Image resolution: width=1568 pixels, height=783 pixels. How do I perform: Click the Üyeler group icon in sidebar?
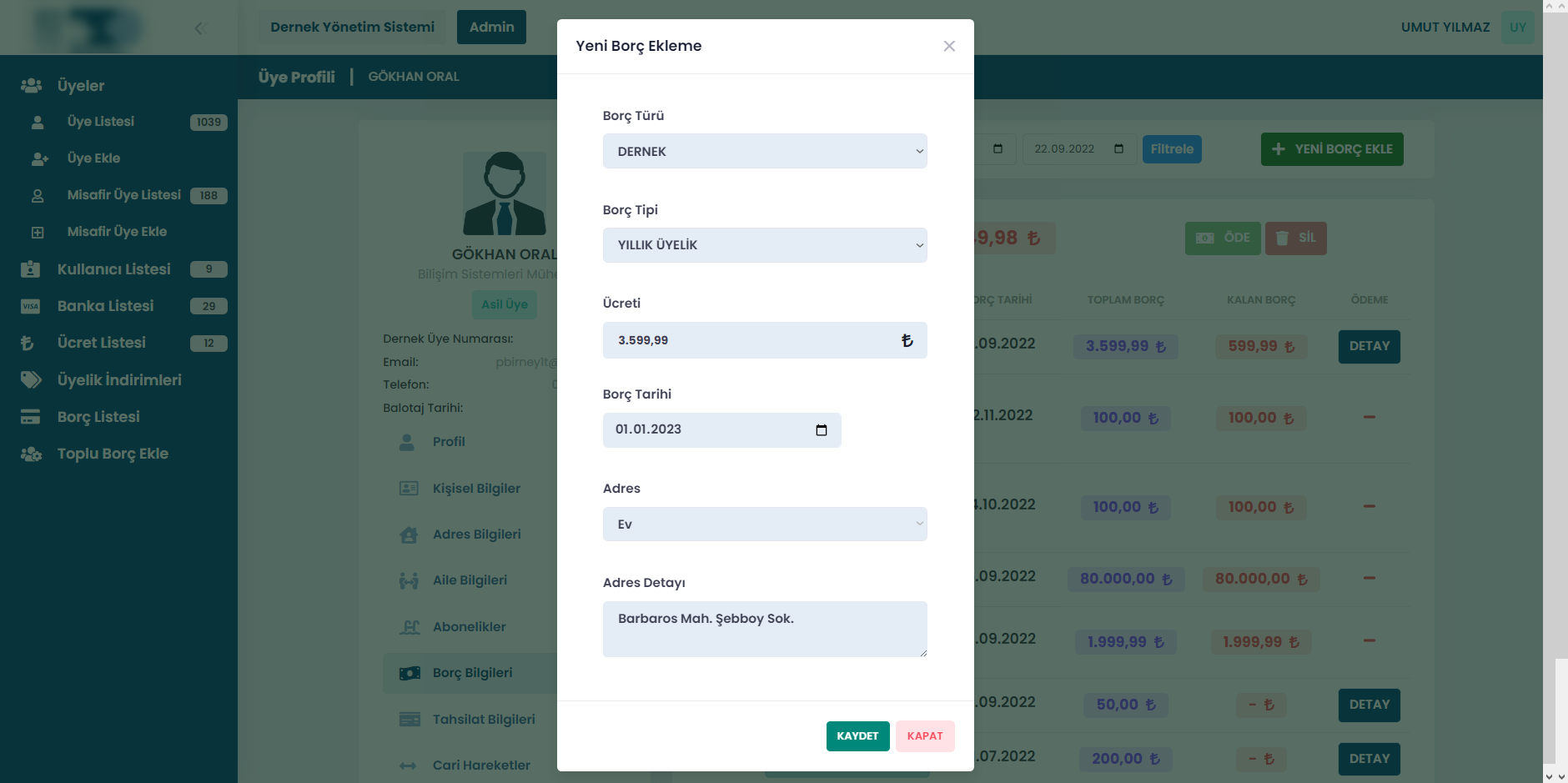click(32, 86)
